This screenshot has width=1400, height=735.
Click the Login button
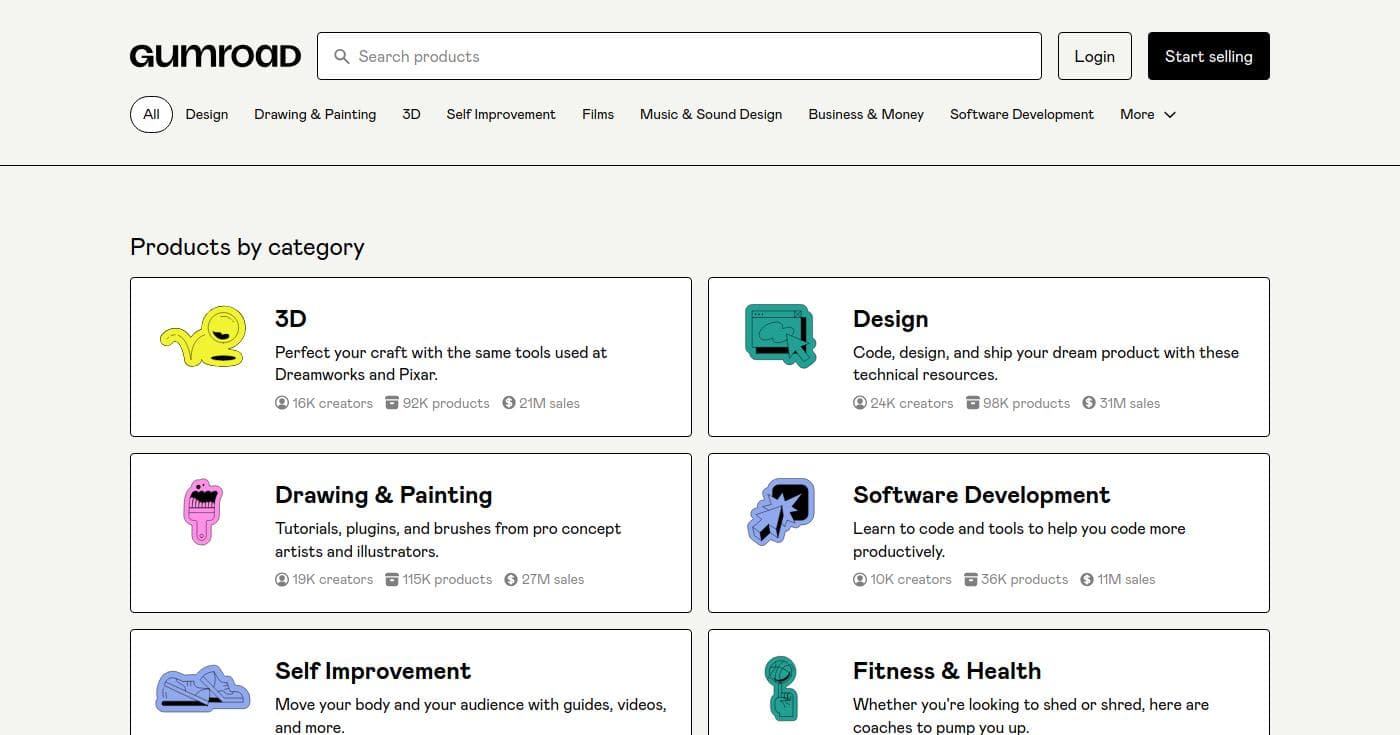click(1094, 56)
